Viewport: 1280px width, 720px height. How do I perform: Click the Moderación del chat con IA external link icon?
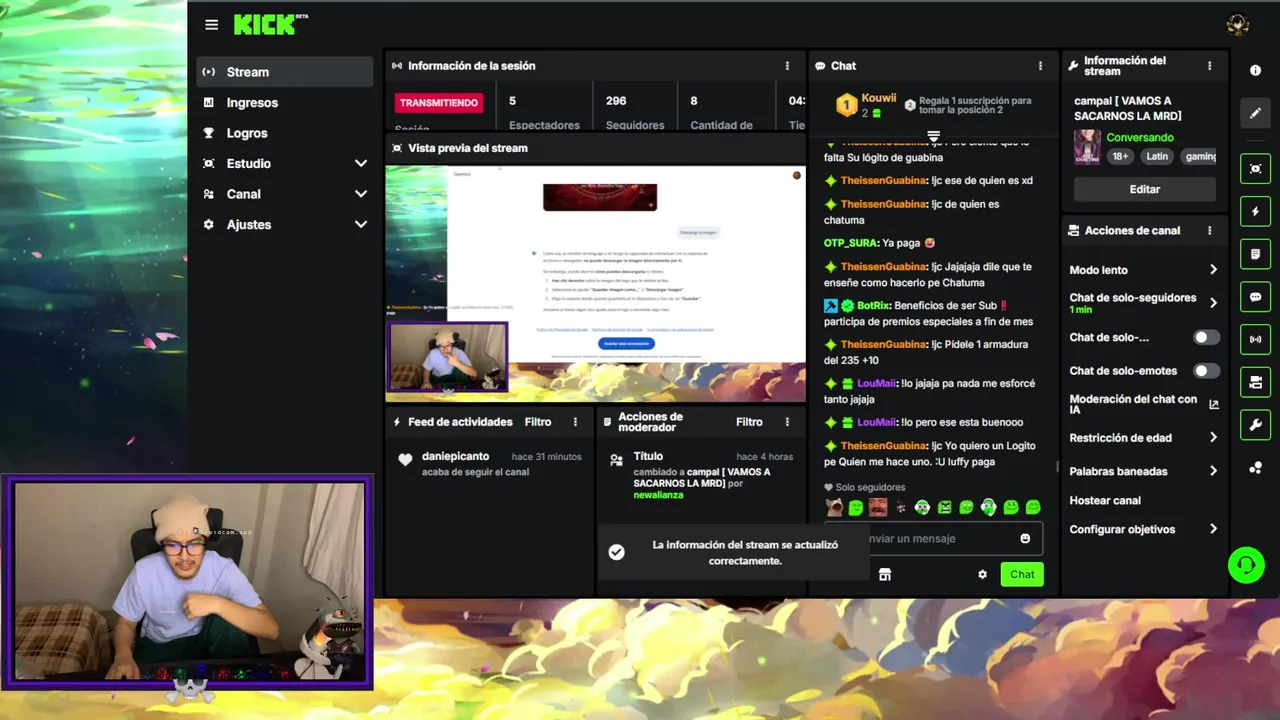pos(1213,404)
